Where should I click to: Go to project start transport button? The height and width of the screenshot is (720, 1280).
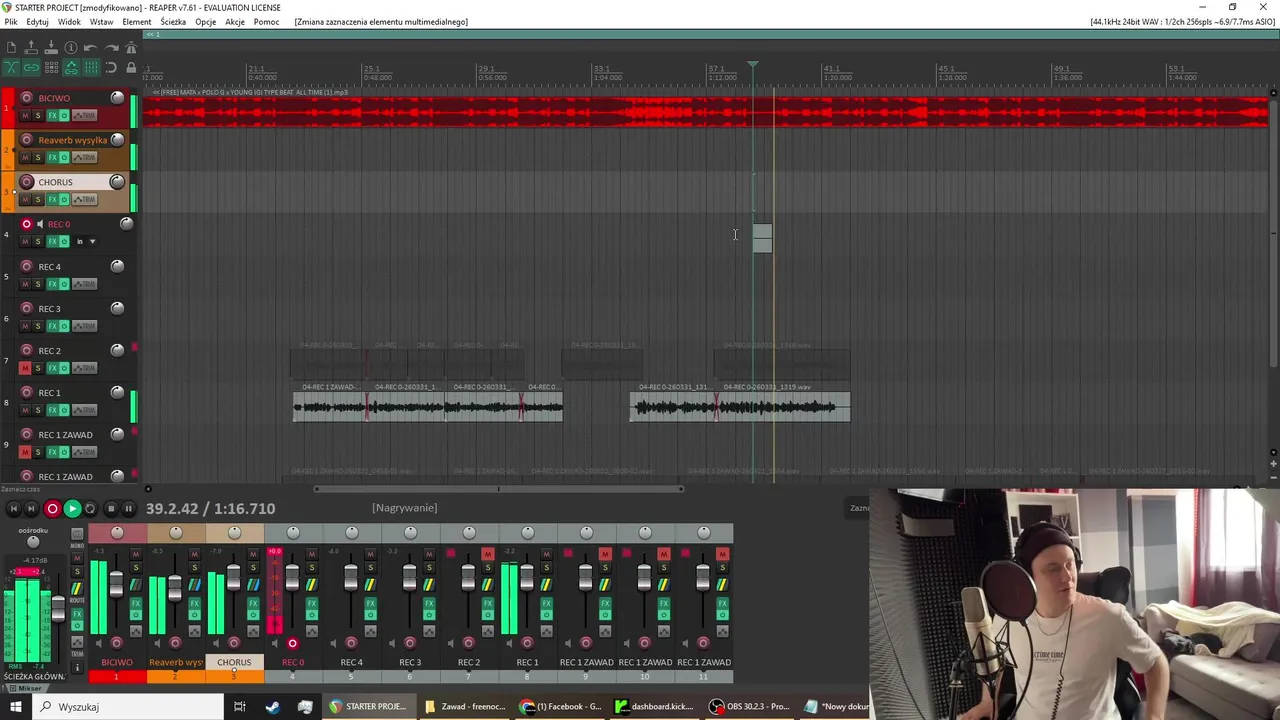(13, 509)
